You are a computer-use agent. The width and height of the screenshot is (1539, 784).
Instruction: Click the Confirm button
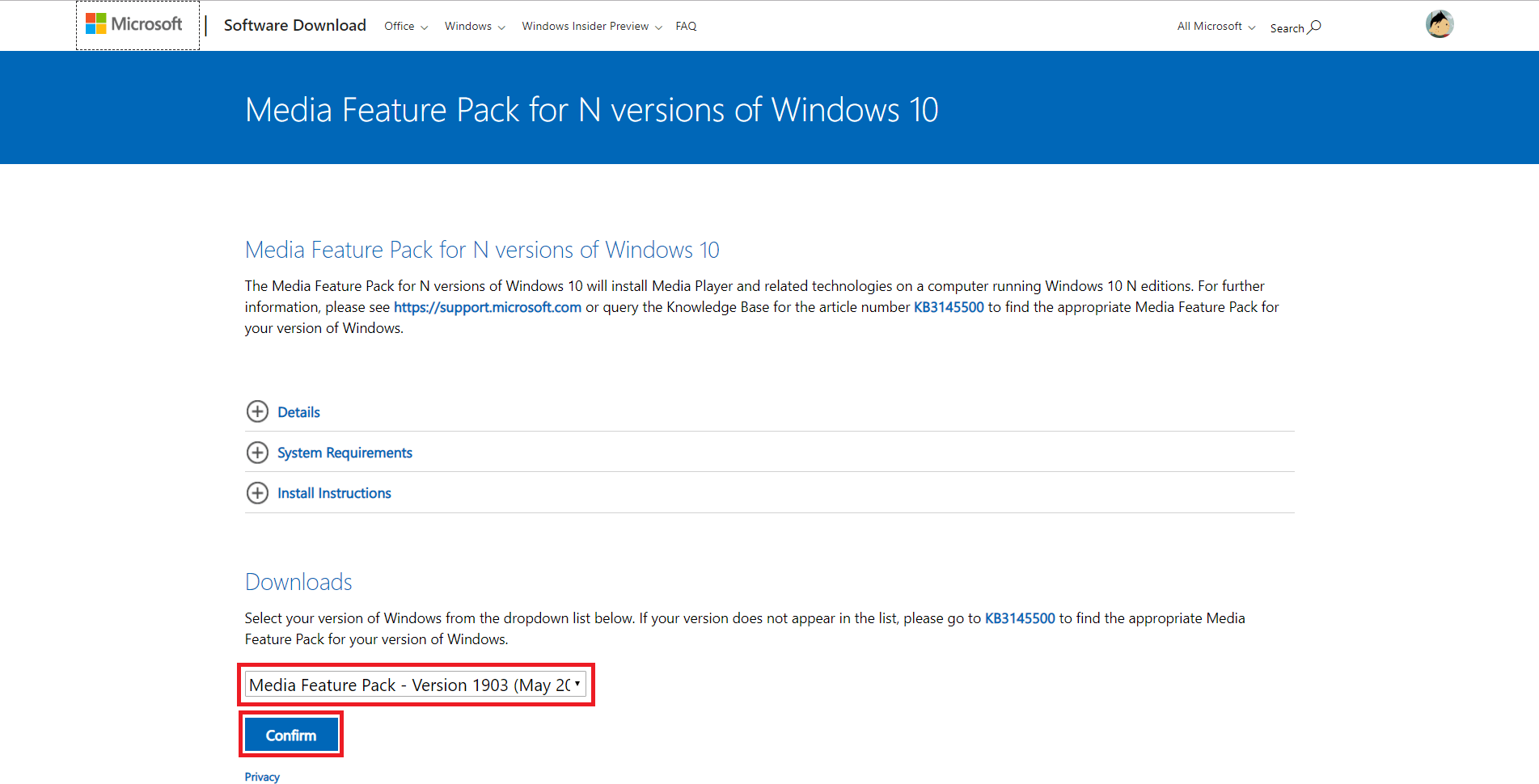[x=291, y=735]
